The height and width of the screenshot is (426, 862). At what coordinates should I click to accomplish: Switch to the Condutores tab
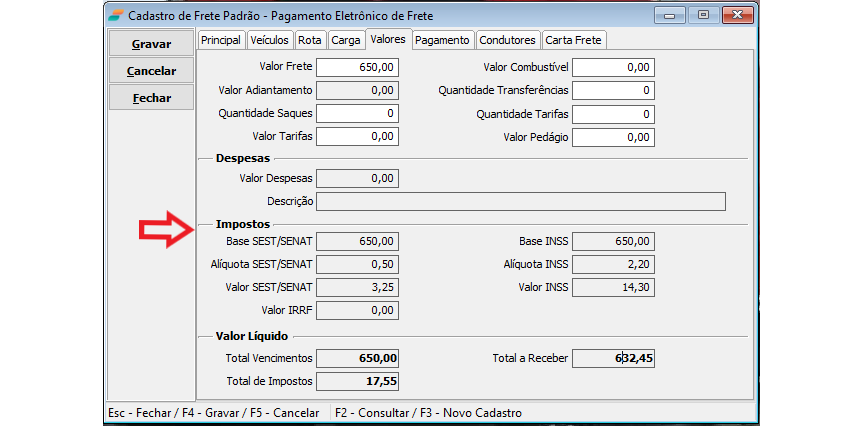[x=507, y=40]
